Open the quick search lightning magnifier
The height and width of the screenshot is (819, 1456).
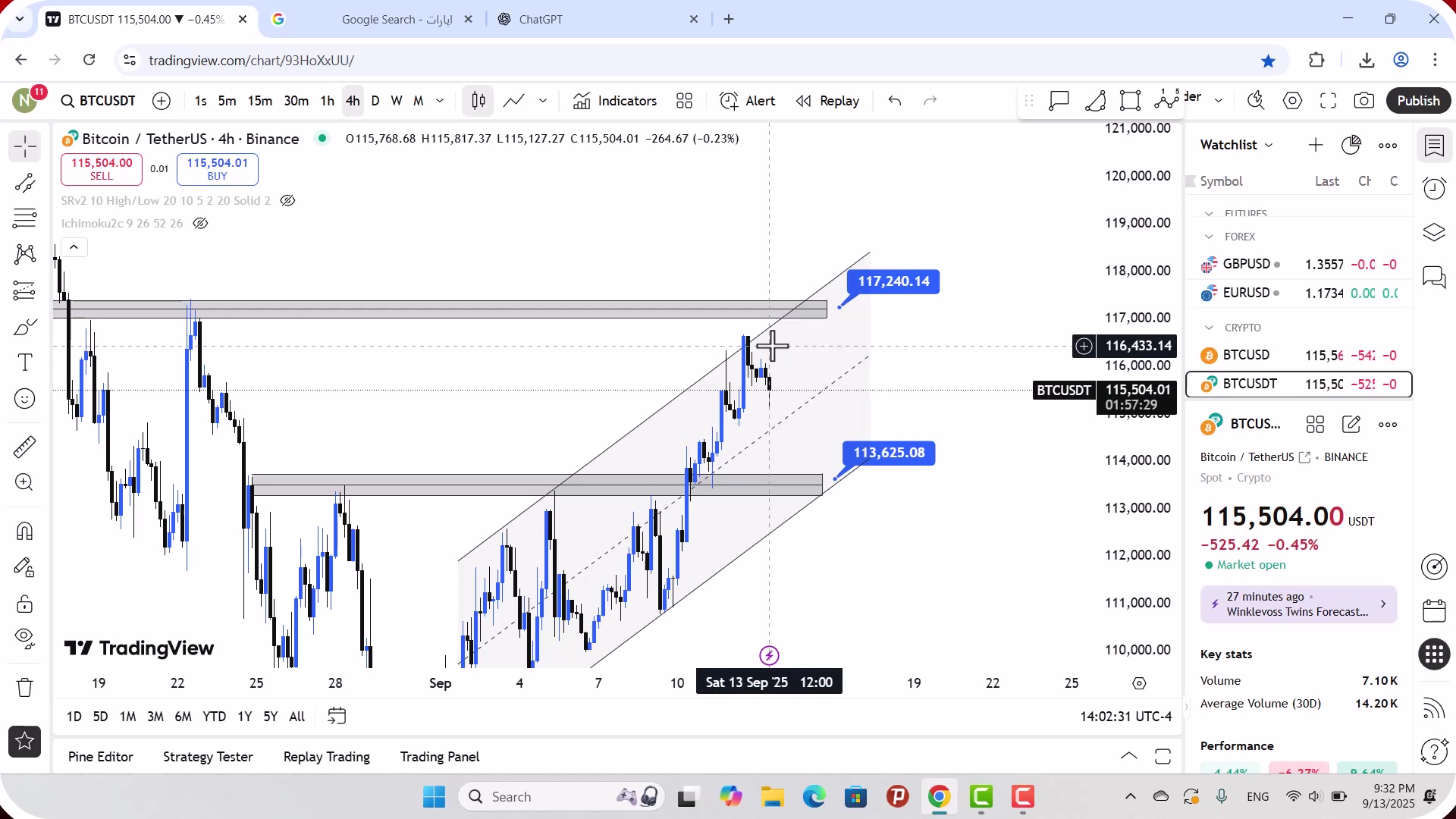1256,101
